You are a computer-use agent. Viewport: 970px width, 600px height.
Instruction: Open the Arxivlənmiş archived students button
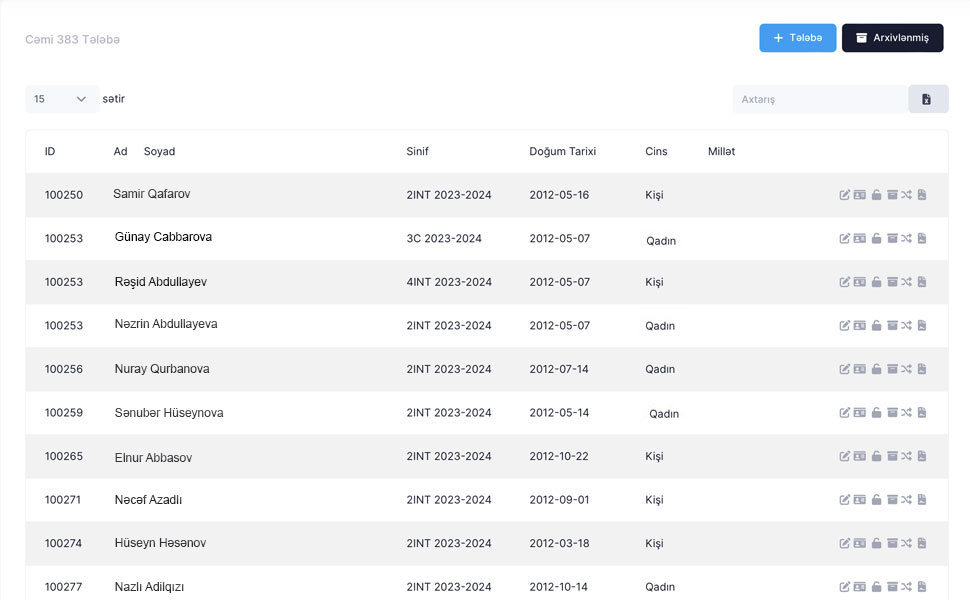pos(892,38)
